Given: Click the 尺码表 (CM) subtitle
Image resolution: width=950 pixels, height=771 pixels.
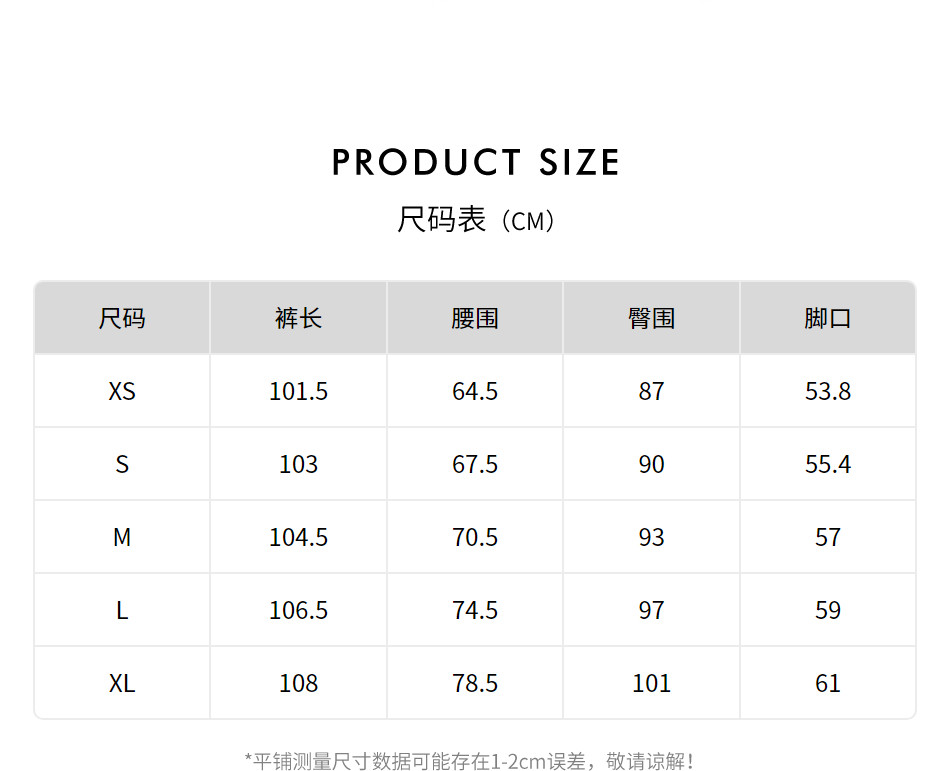Looking at the screenshot, I should pyautogui.click(x=475, y=220).
